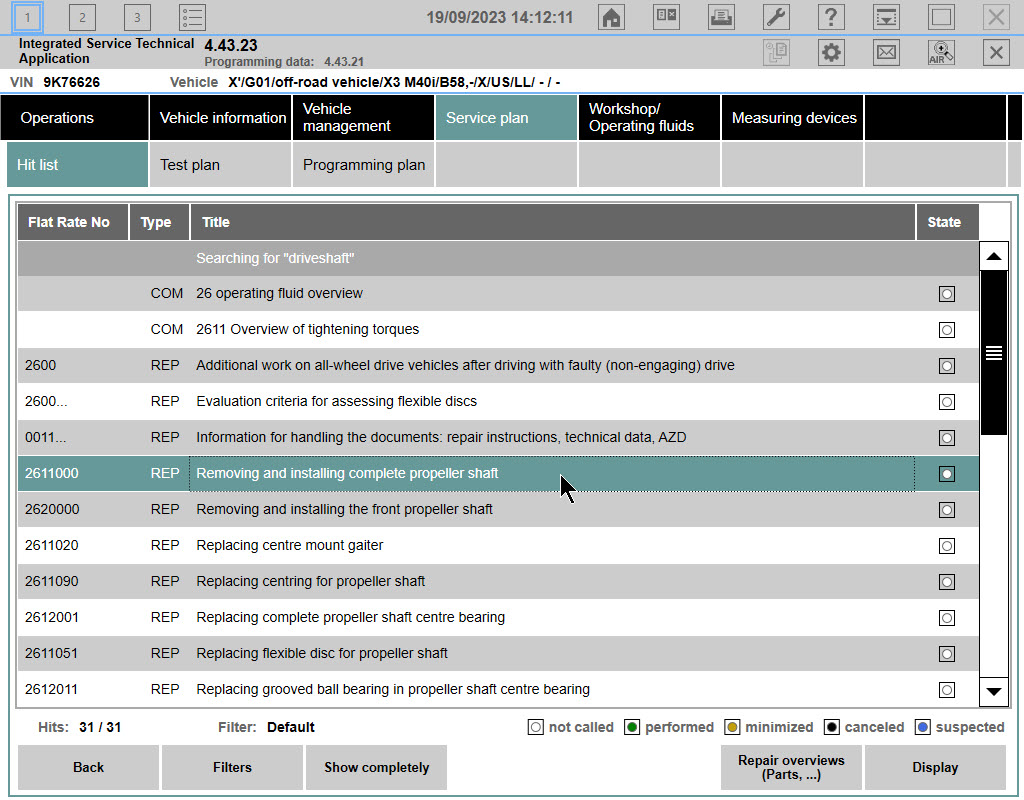Click the hit list scrollbar thumb
Image resolution: width=1024 pixels, height=800 pixels.
(993, 353)
